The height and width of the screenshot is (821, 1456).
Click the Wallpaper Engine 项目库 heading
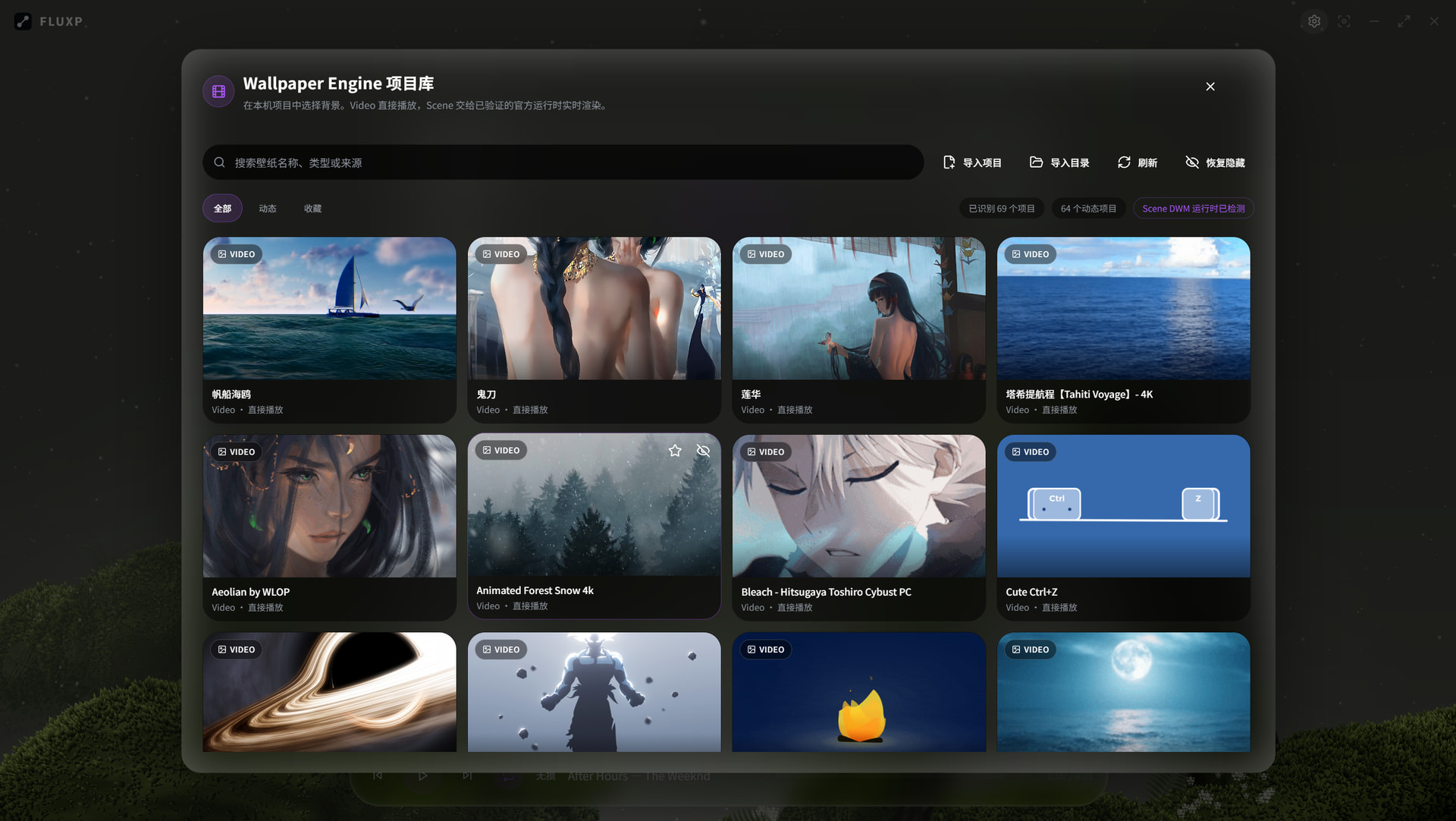click(338, 83)
